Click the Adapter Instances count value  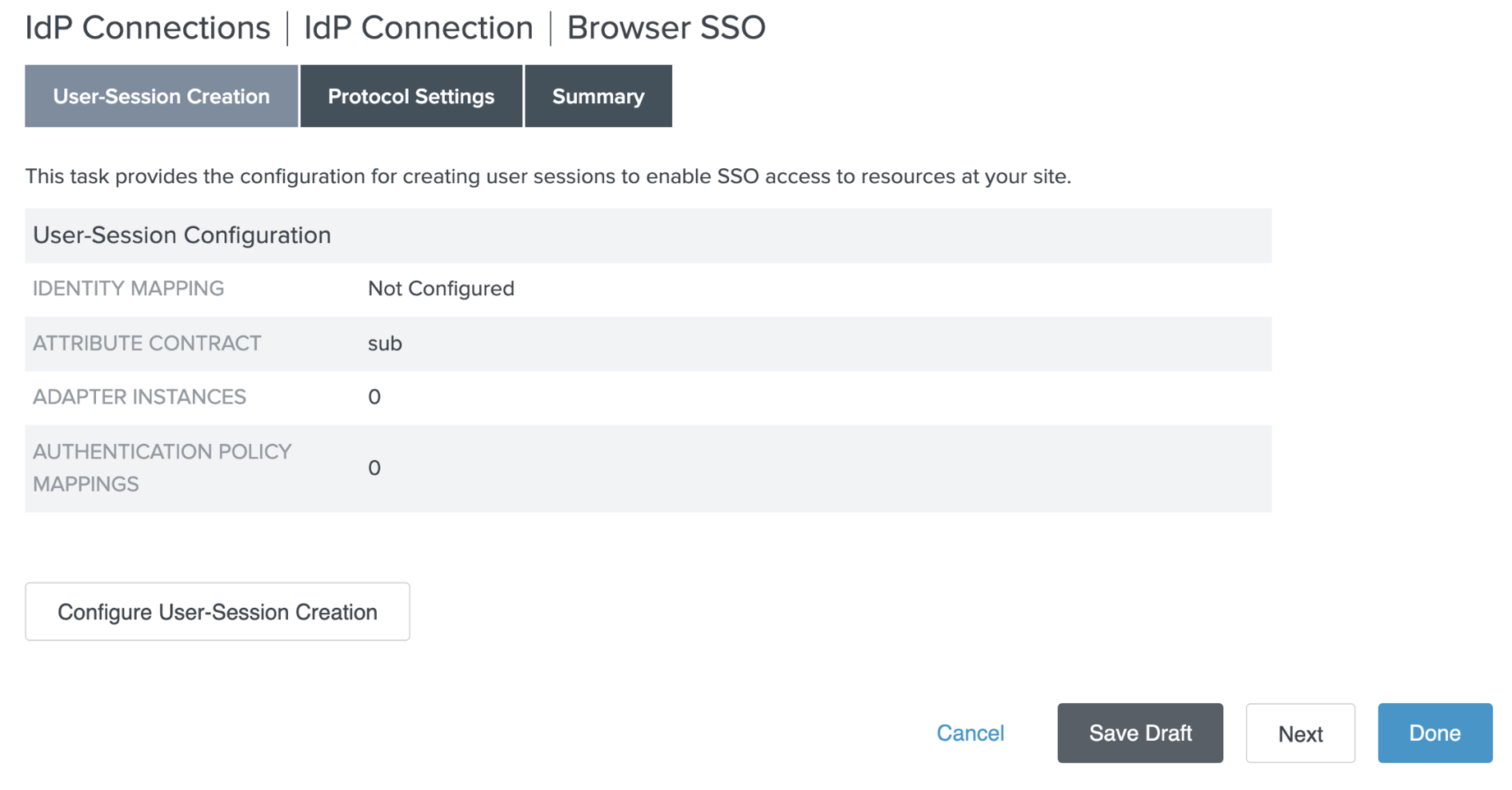point(374,397)
